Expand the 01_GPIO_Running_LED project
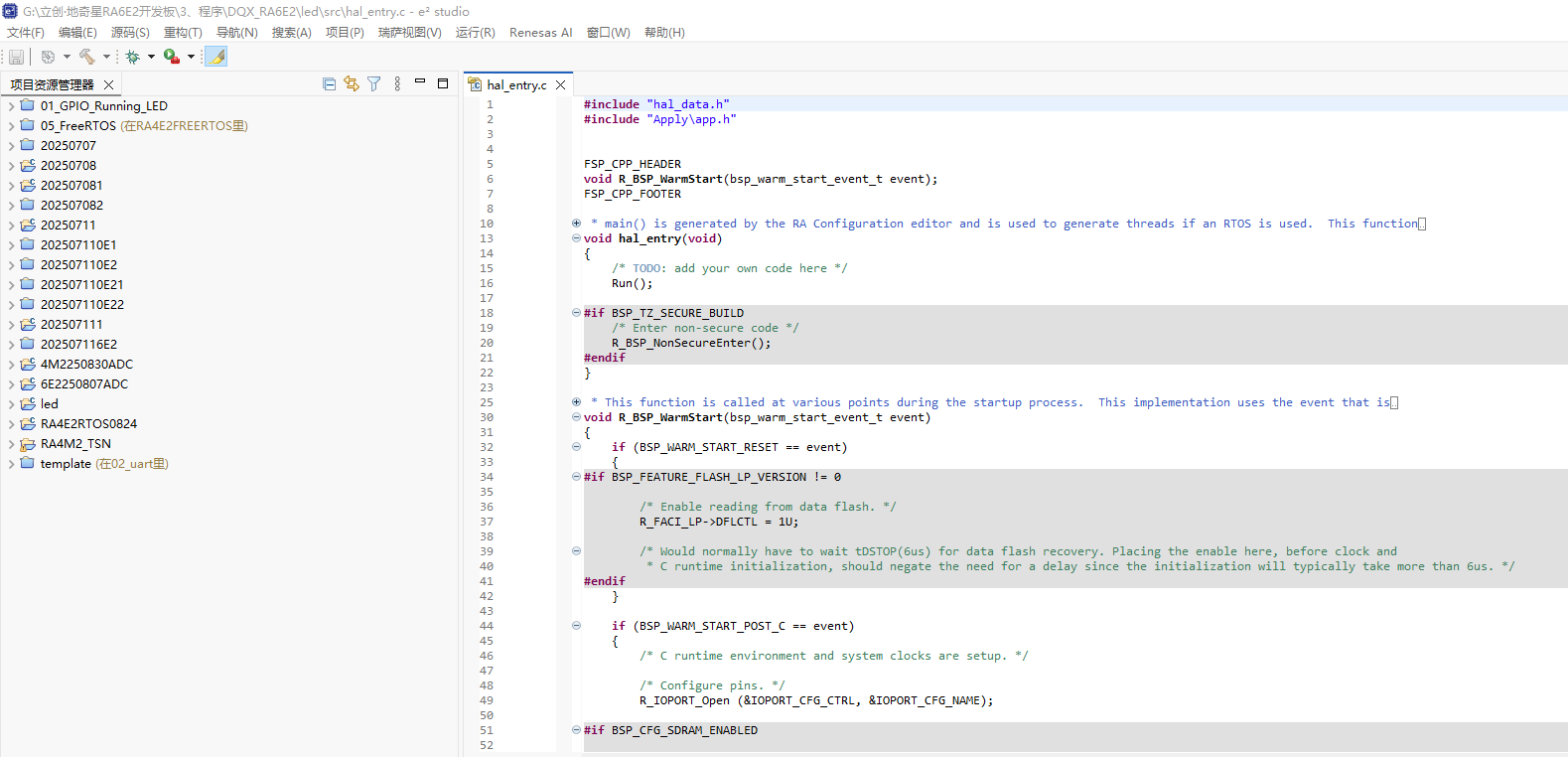Viewport: 1568px width, 757px height. [x=11, y=106]
